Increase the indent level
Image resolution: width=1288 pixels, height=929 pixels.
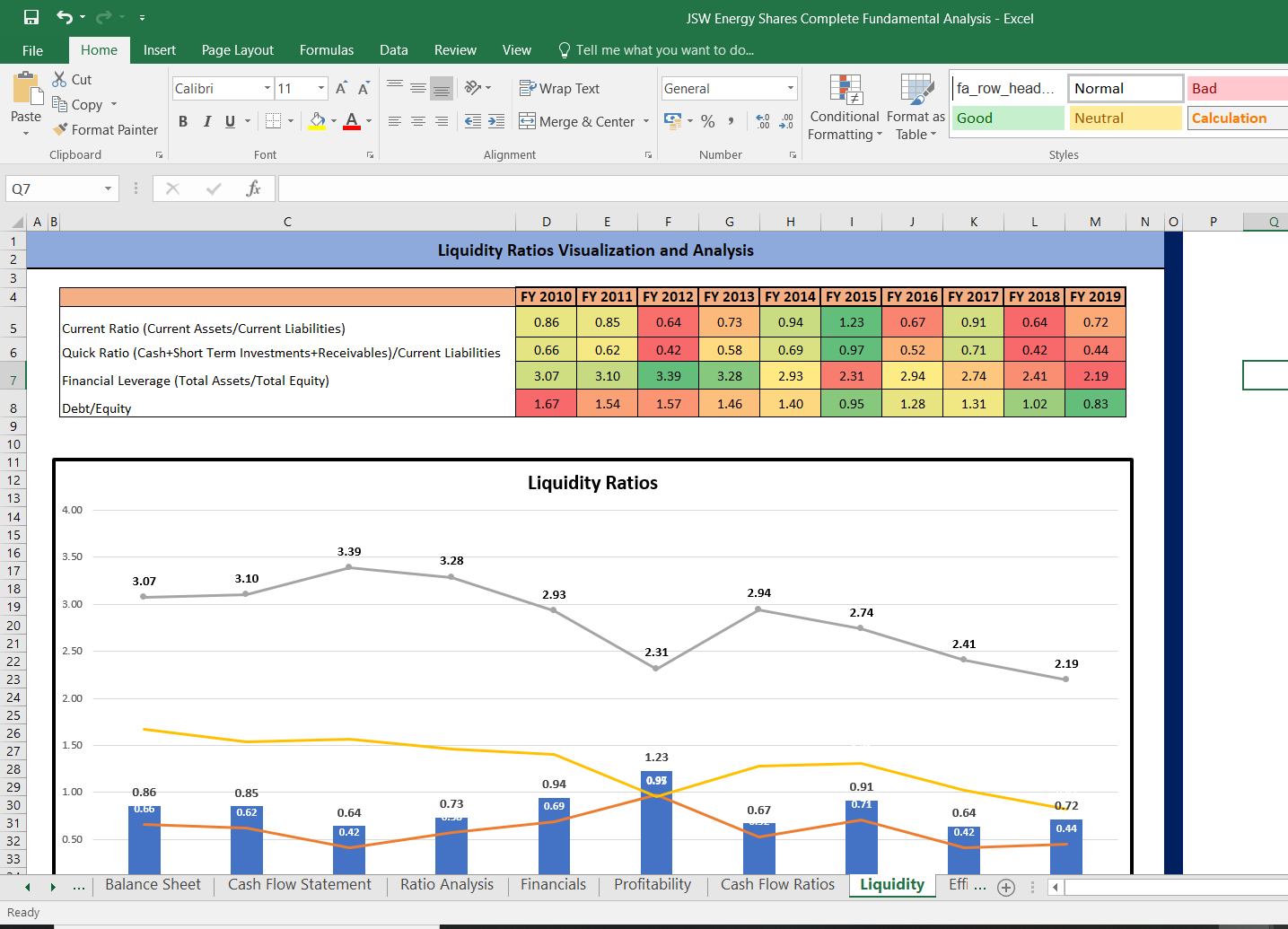click(x=496, y=121)
